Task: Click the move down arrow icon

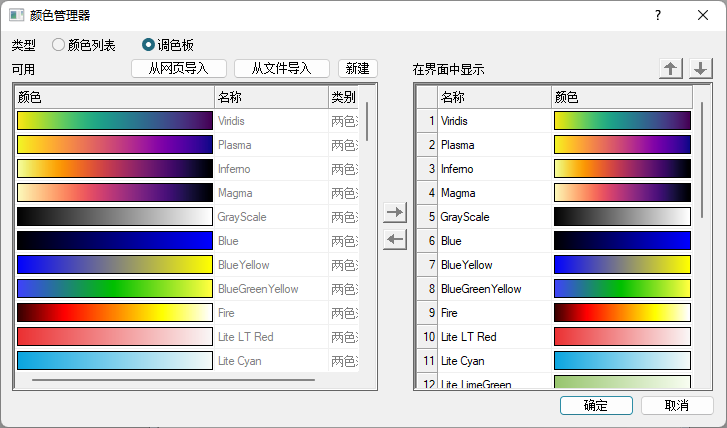Action: pyautogui.click(x=701, y=68)
